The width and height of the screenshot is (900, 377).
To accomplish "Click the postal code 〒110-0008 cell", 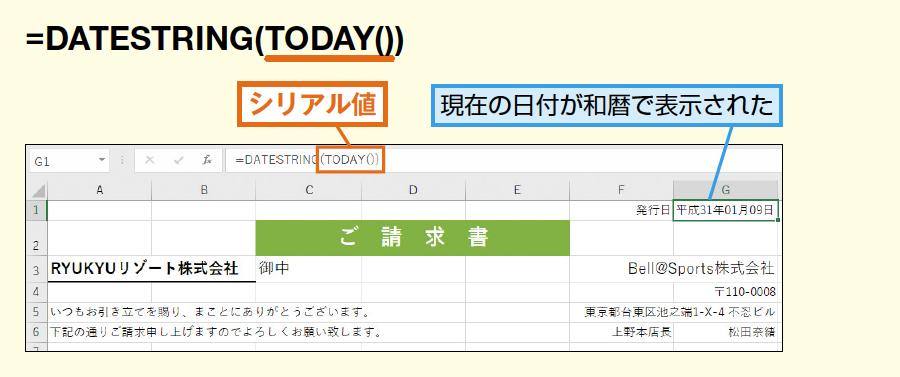I will coord(726,292).
